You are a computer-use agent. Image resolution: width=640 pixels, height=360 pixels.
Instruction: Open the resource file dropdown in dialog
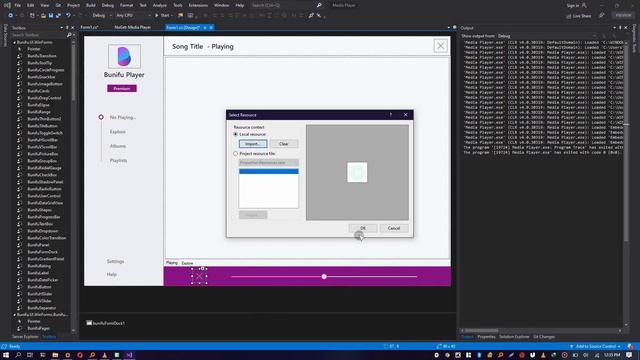(x=269, y=162)
